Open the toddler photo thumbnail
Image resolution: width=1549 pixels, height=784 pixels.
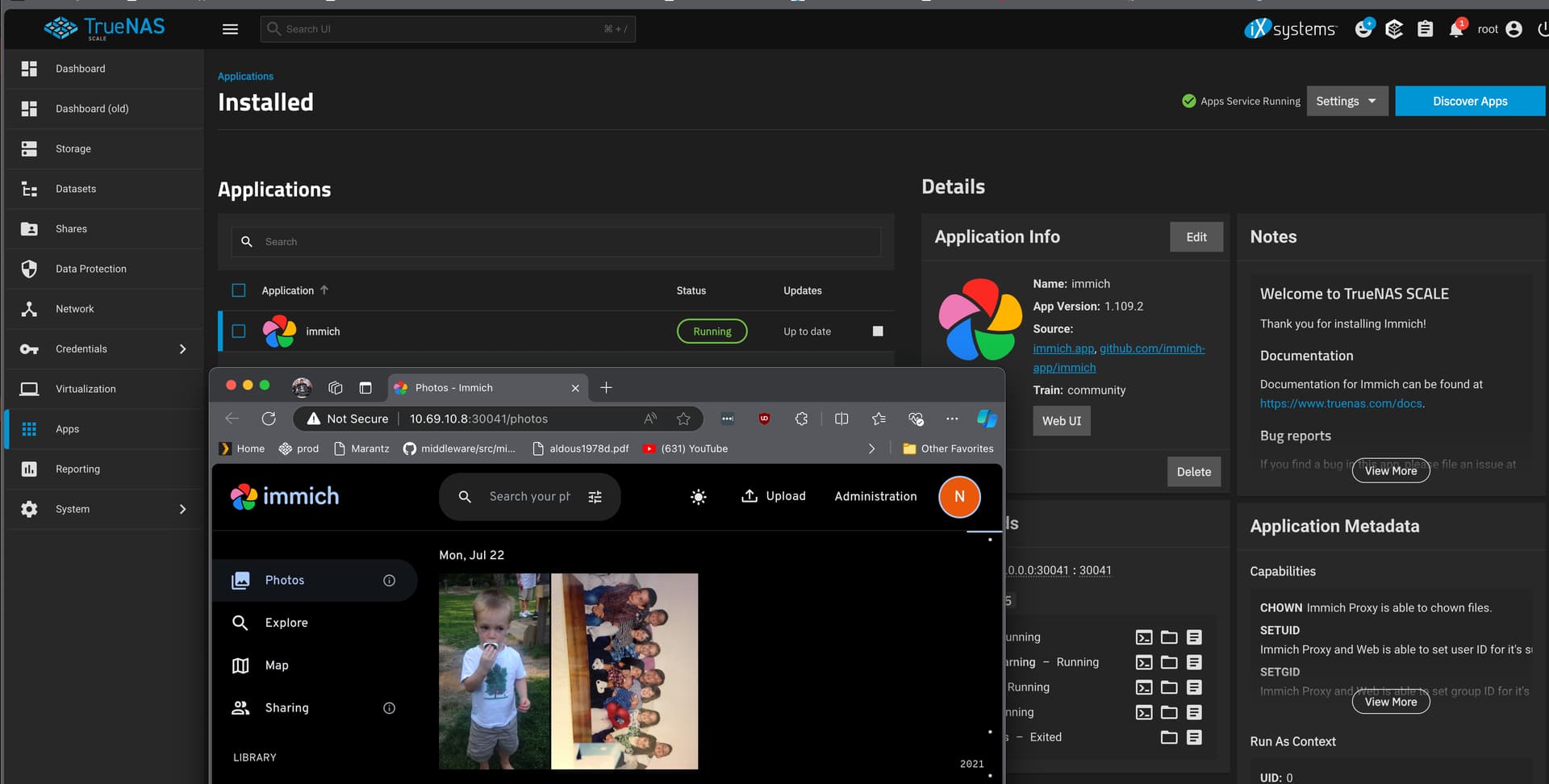tap(494, 671)
